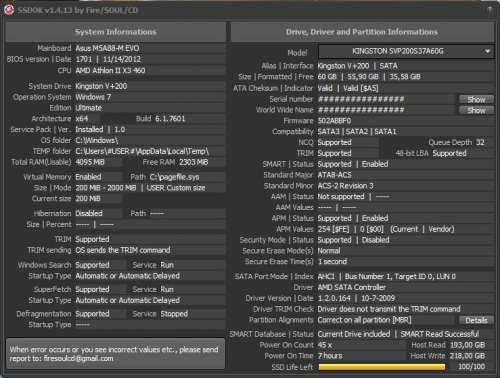Click Power On Count value 45 x

325,345
